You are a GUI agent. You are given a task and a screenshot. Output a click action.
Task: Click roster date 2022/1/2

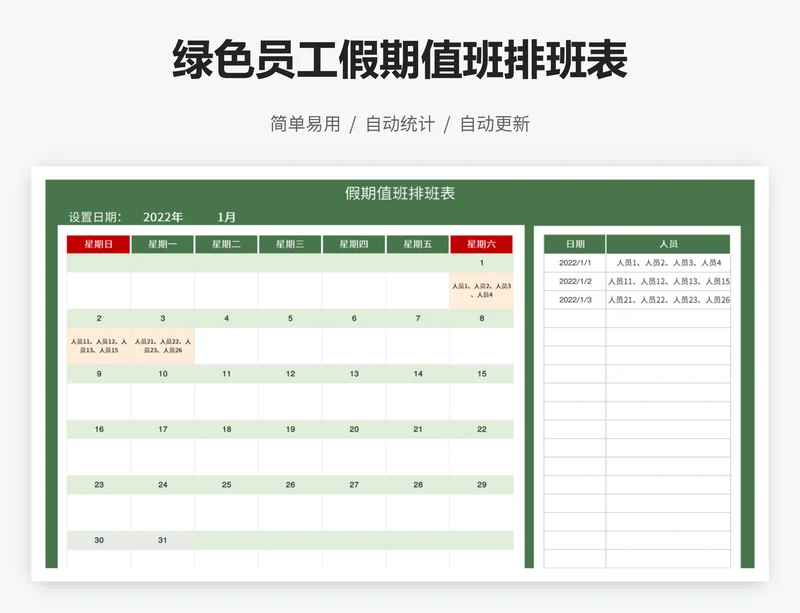575,281
